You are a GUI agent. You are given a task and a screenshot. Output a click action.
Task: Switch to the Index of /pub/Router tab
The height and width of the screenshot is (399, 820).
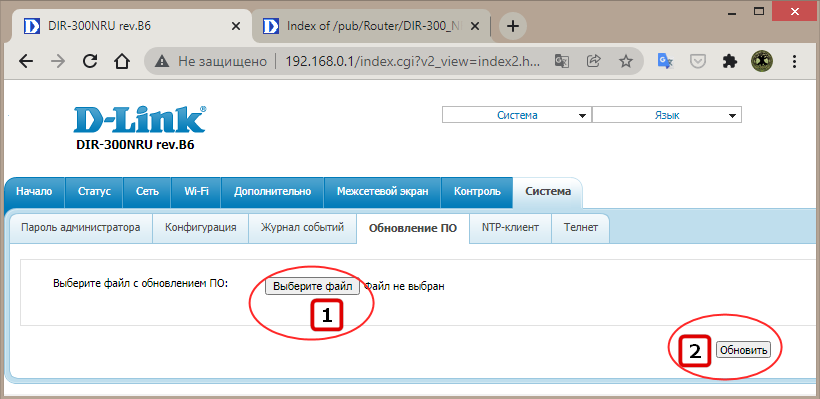(371, 26)
